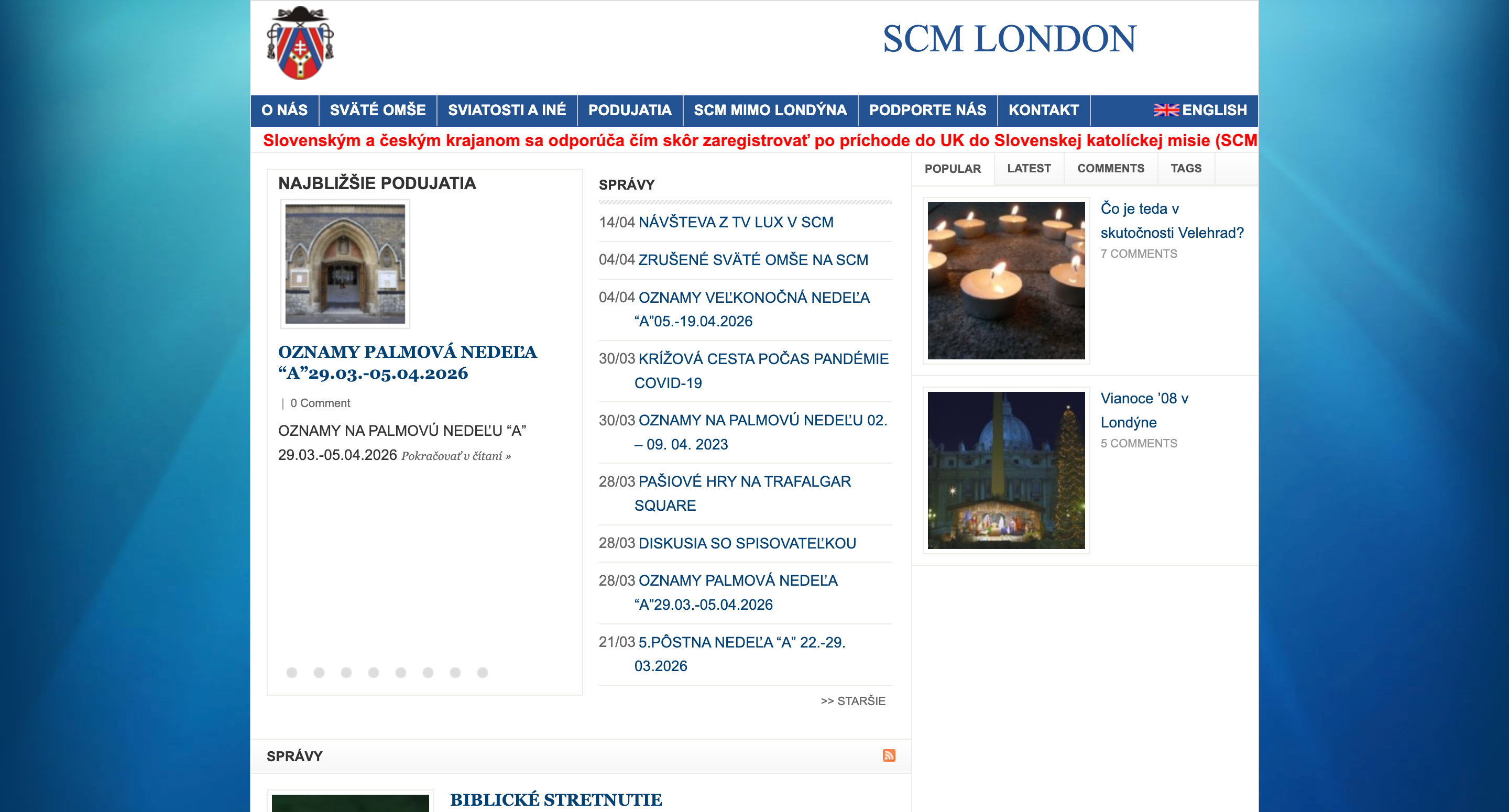Select the fourth carousel dot

point(373,672)
